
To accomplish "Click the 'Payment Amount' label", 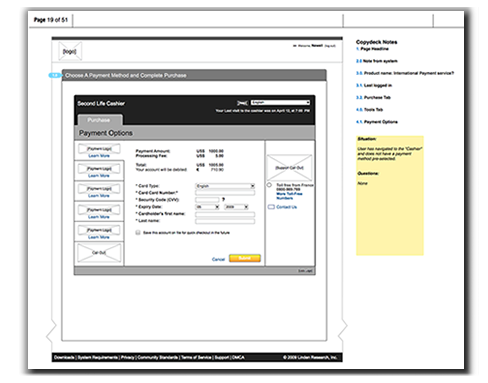I will pos(153,151).
